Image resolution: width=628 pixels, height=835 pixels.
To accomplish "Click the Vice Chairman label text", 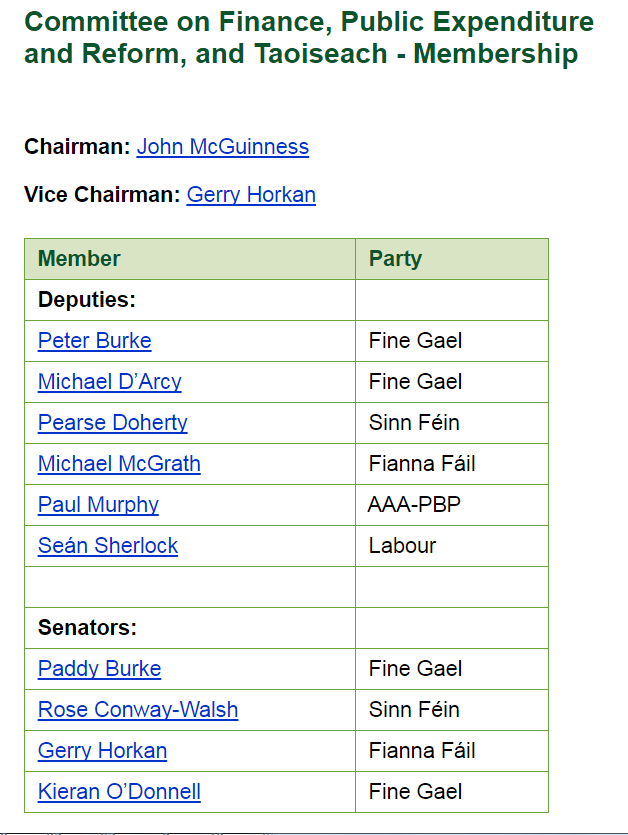I will point(101,195).
